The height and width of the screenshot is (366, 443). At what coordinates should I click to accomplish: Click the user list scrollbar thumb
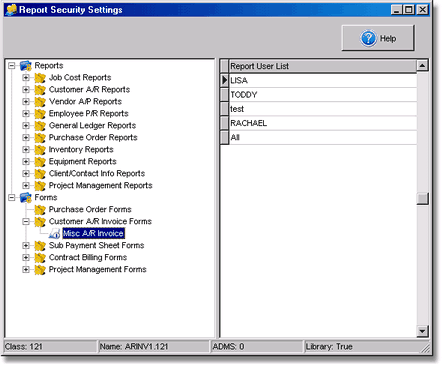click(x=422, y=199)
